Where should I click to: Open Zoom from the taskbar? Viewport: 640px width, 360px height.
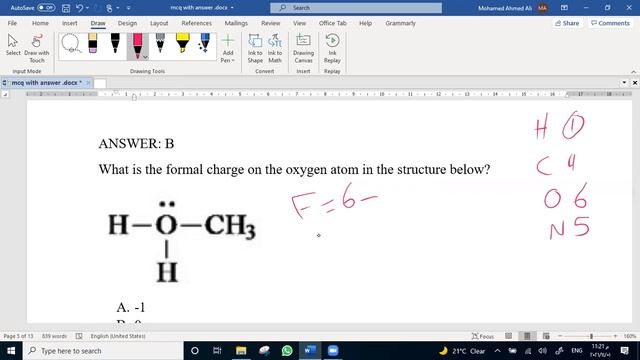point(333,351)
